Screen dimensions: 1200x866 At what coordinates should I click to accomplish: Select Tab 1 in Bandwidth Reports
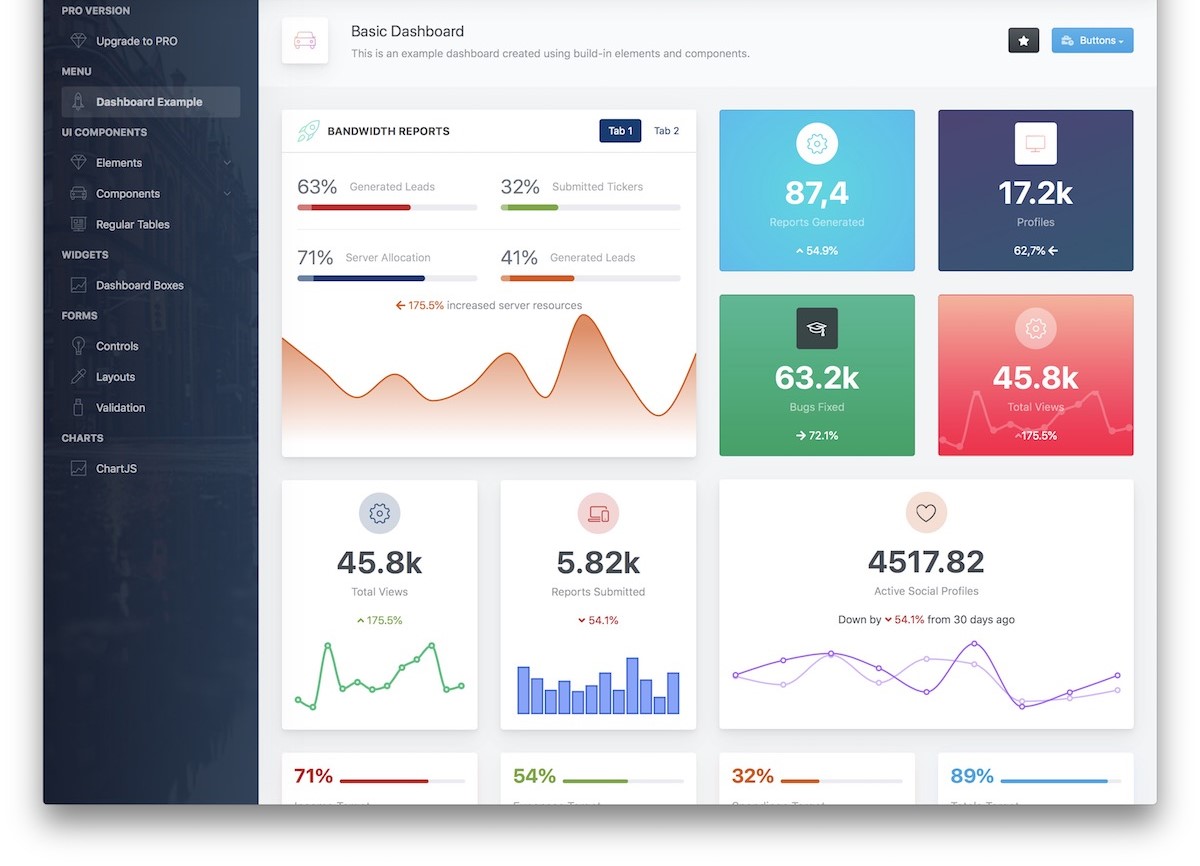(620, 131)
